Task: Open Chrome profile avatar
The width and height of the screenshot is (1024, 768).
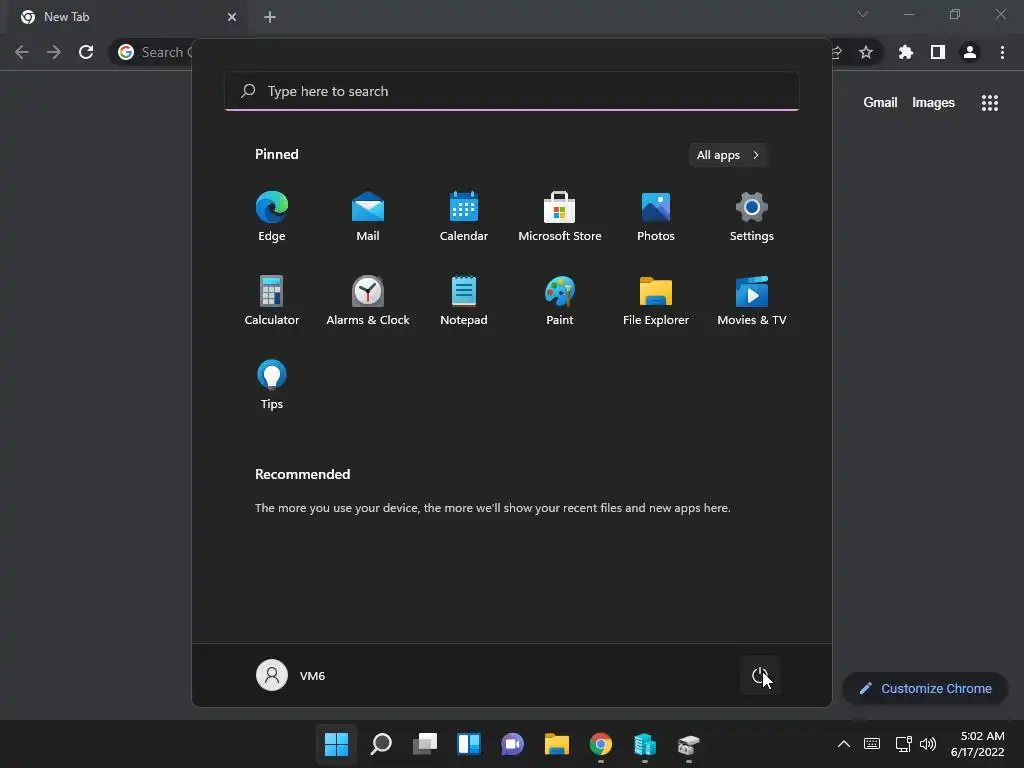Action: click(x=970, y=52)
